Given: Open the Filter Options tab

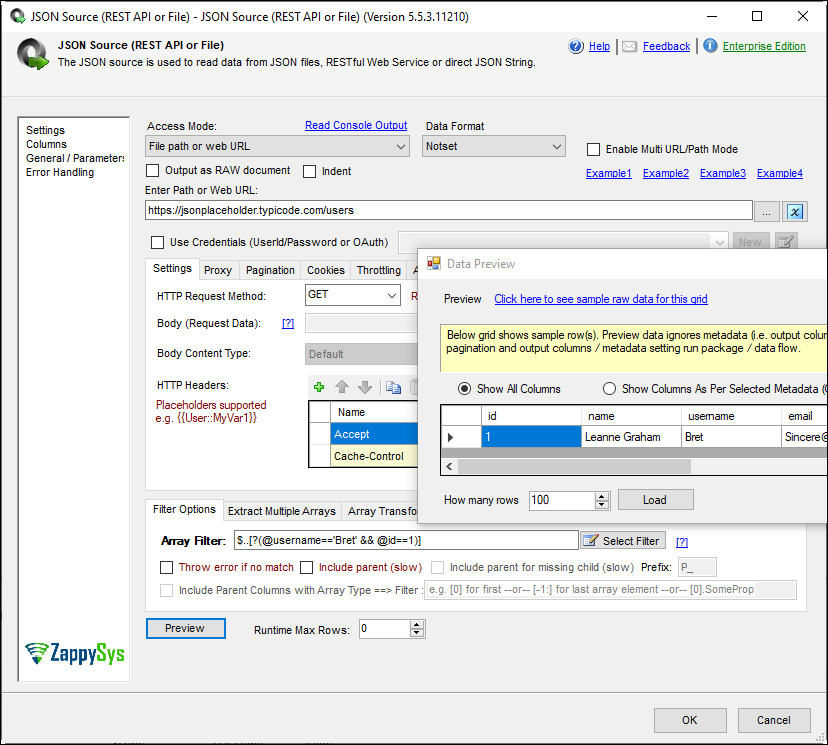Looking at the screenshot, I should tap(184, 510).
